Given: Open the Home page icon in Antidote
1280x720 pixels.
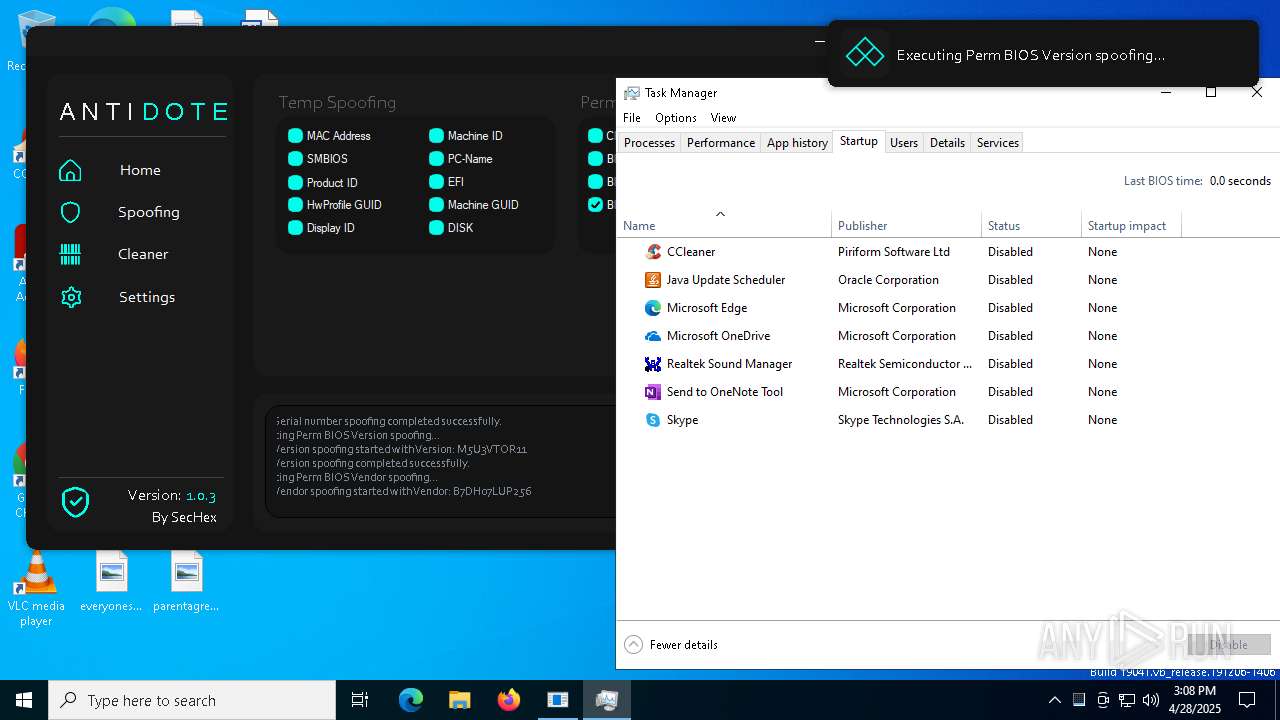Looking at the screenshot, I should coord(70,171).
